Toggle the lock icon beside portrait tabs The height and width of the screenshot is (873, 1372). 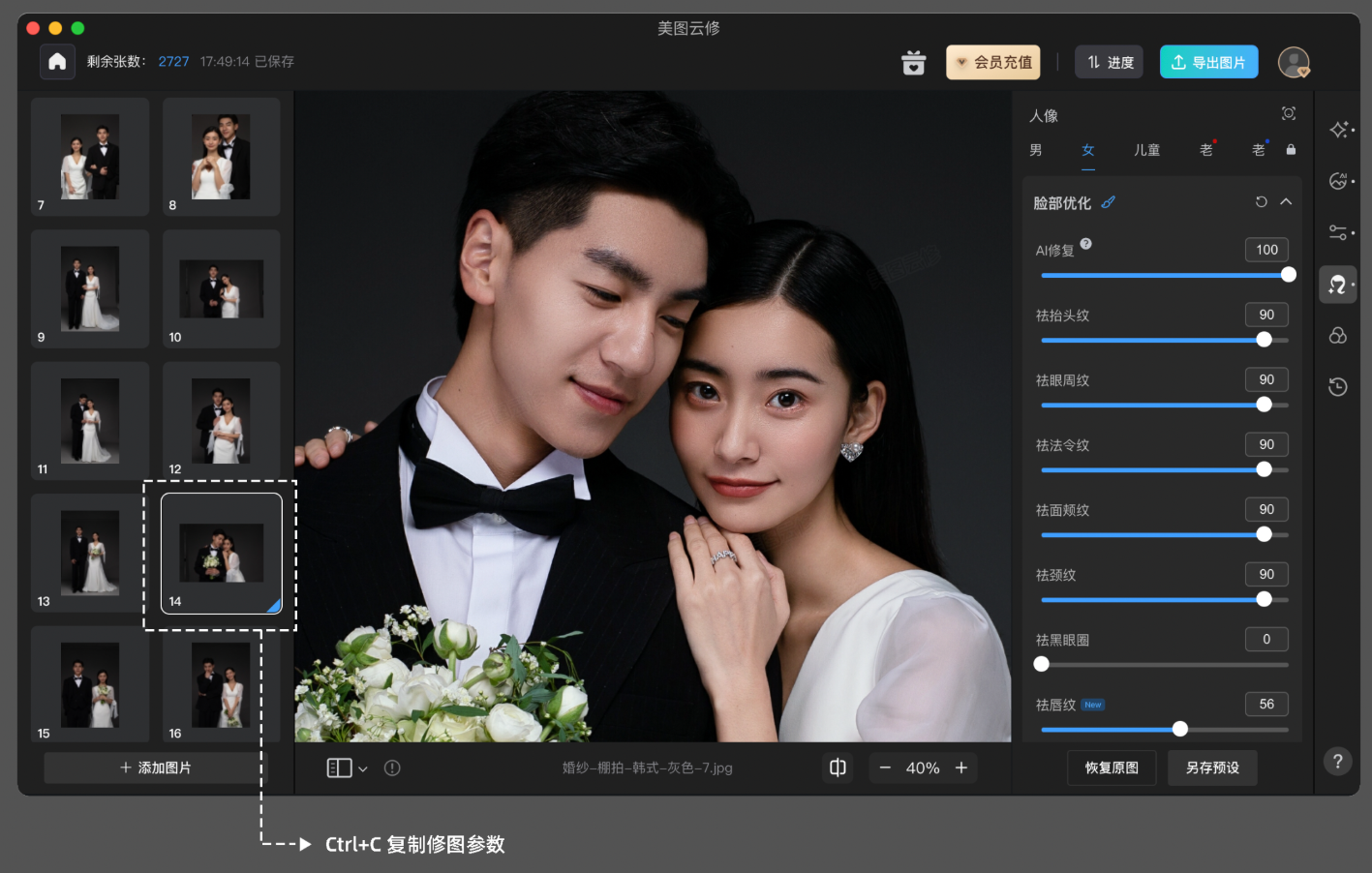(1291, 150)
